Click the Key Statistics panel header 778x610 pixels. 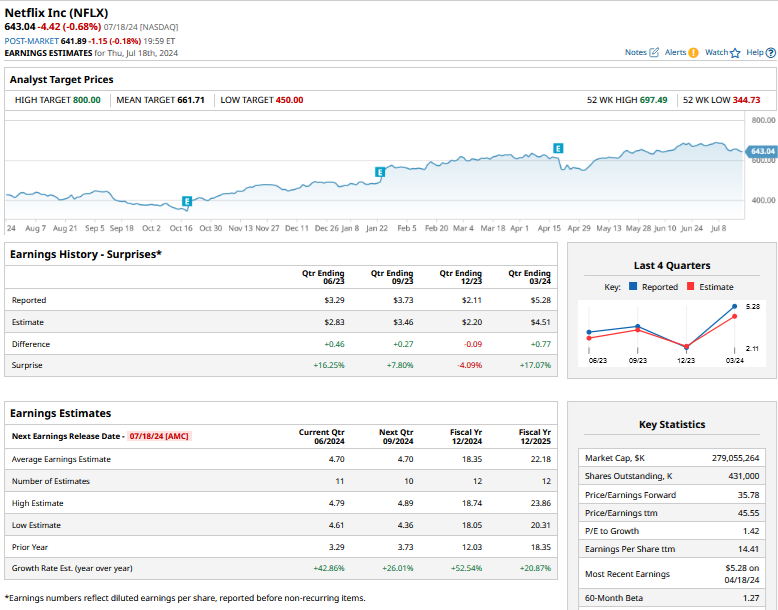coord(672,424)
